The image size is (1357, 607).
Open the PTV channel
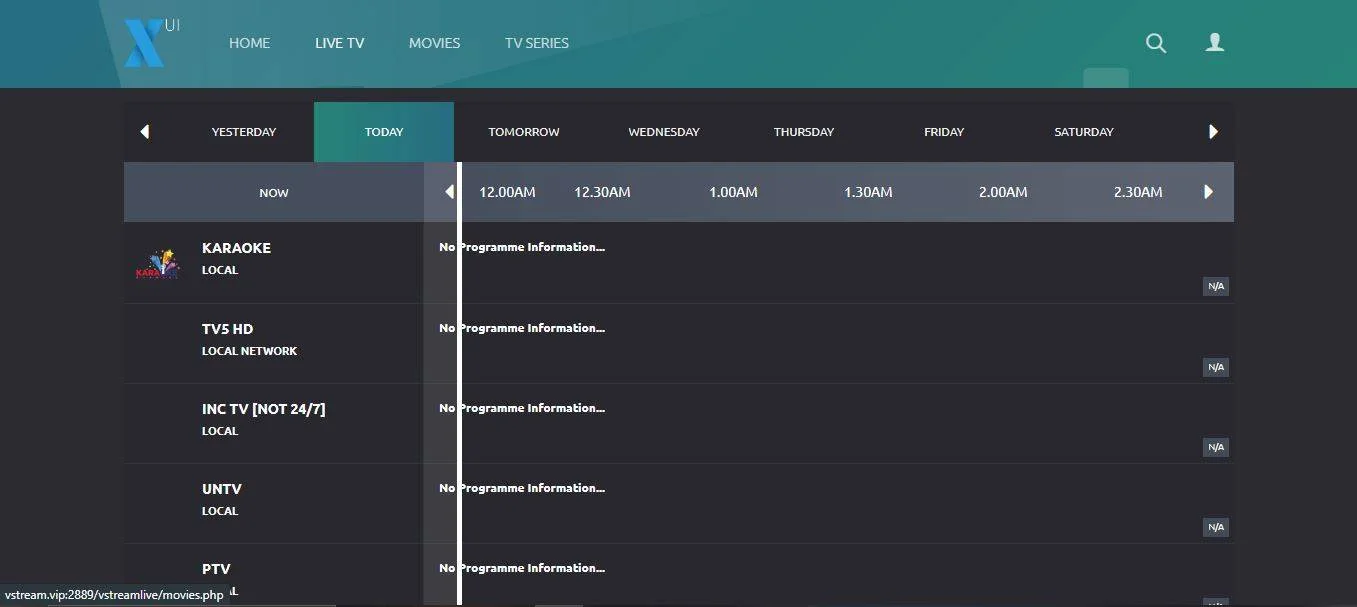click(216, 569)
